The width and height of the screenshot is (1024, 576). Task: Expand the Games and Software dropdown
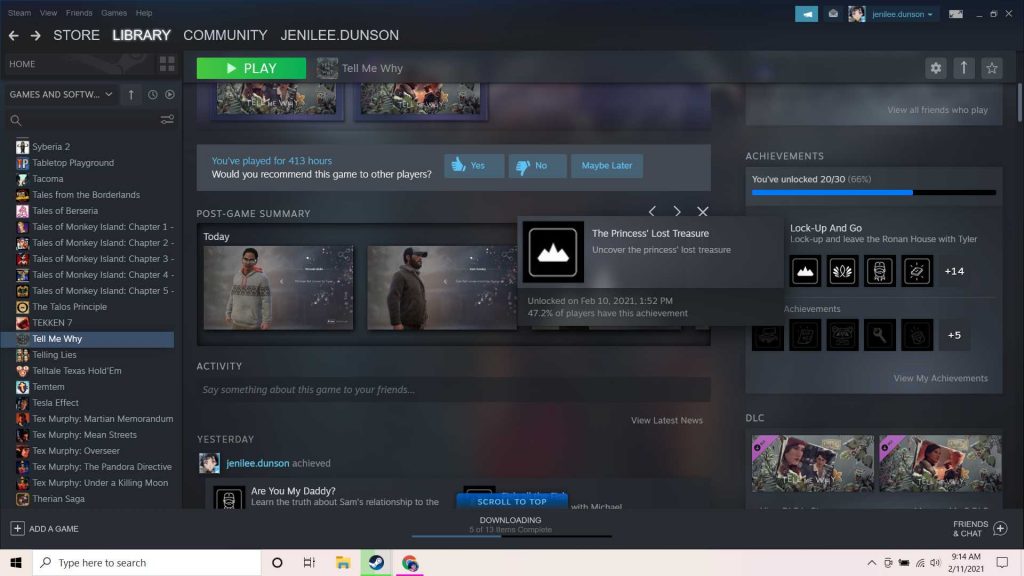(60, 95)
